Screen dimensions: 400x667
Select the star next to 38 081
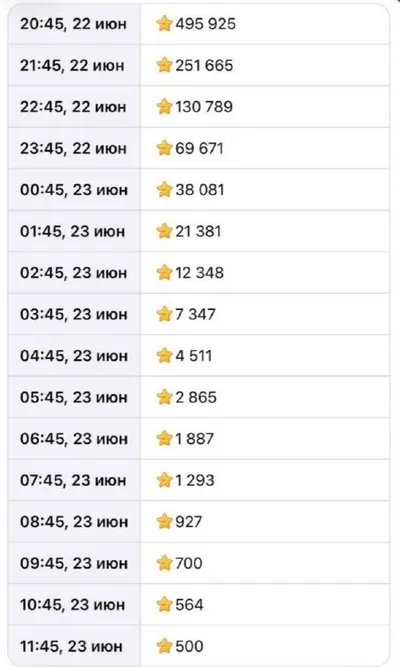click(164, 189)
